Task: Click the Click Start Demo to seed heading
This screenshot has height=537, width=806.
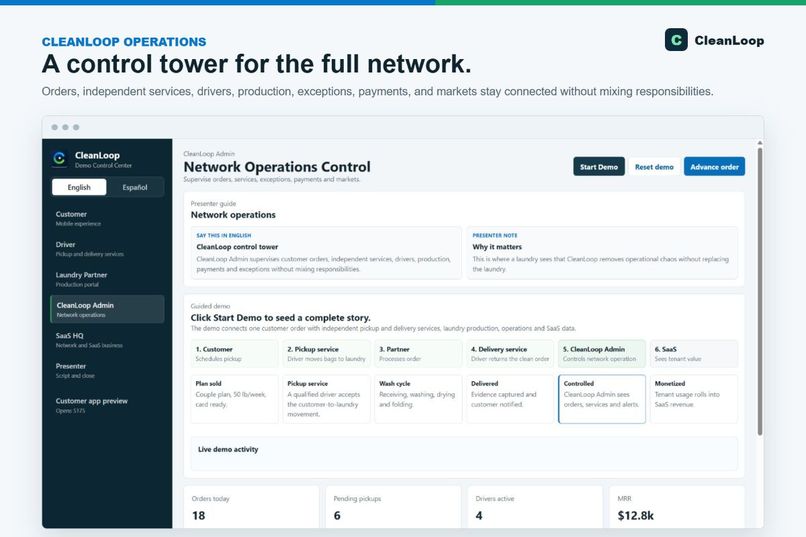Action: 281,318
